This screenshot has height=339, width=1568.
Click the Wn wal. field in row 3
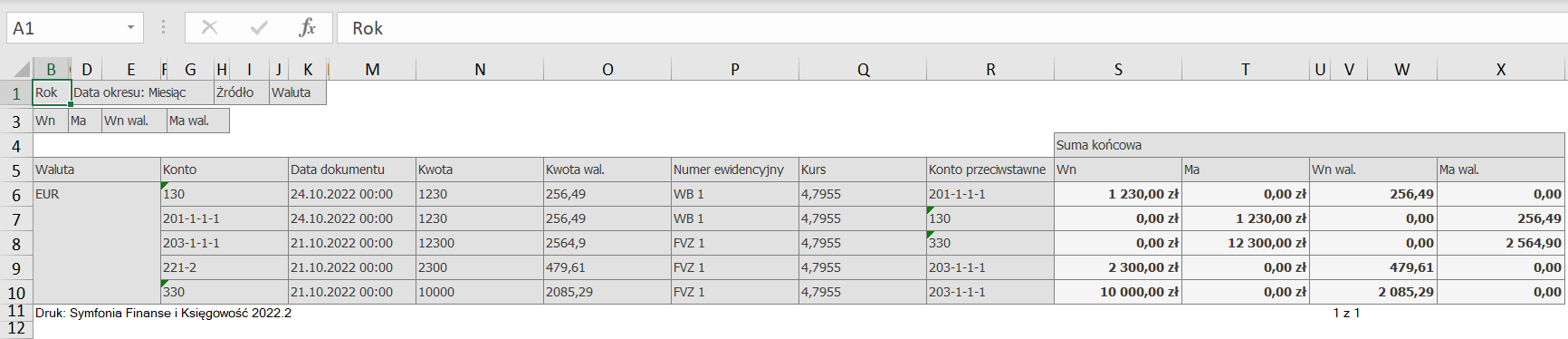(134, 121)
